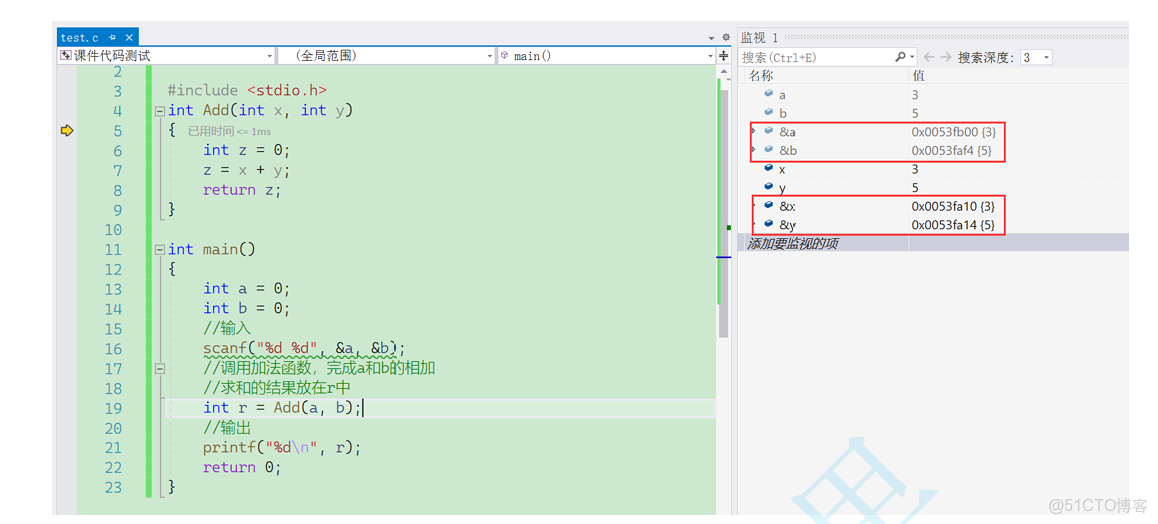Click the editor scrollbar up arrow

click(x=723, y=72)
